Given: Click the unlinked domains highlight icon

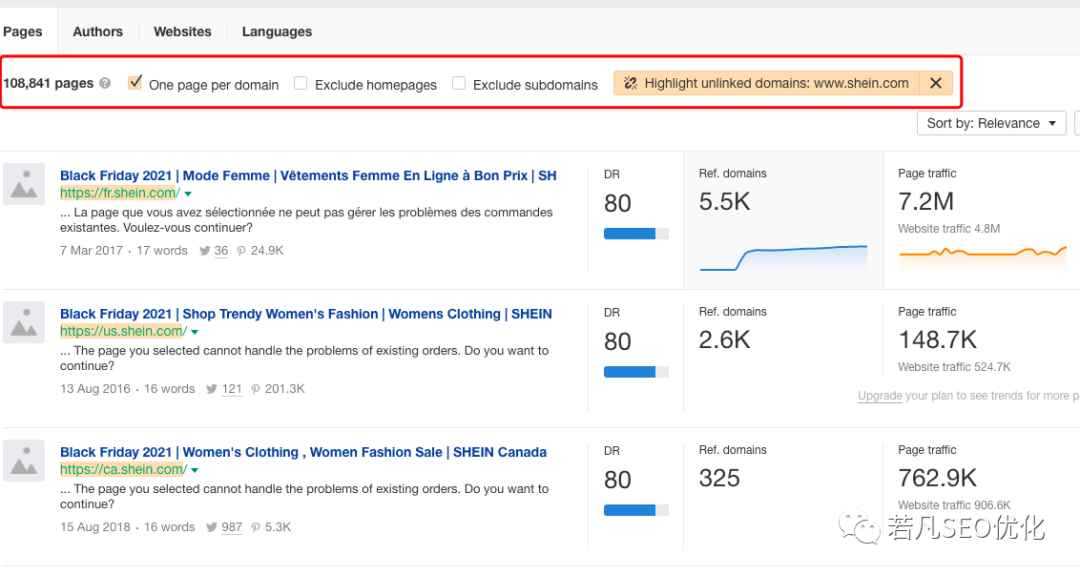Looking at the screenshot, I should 630,84.
